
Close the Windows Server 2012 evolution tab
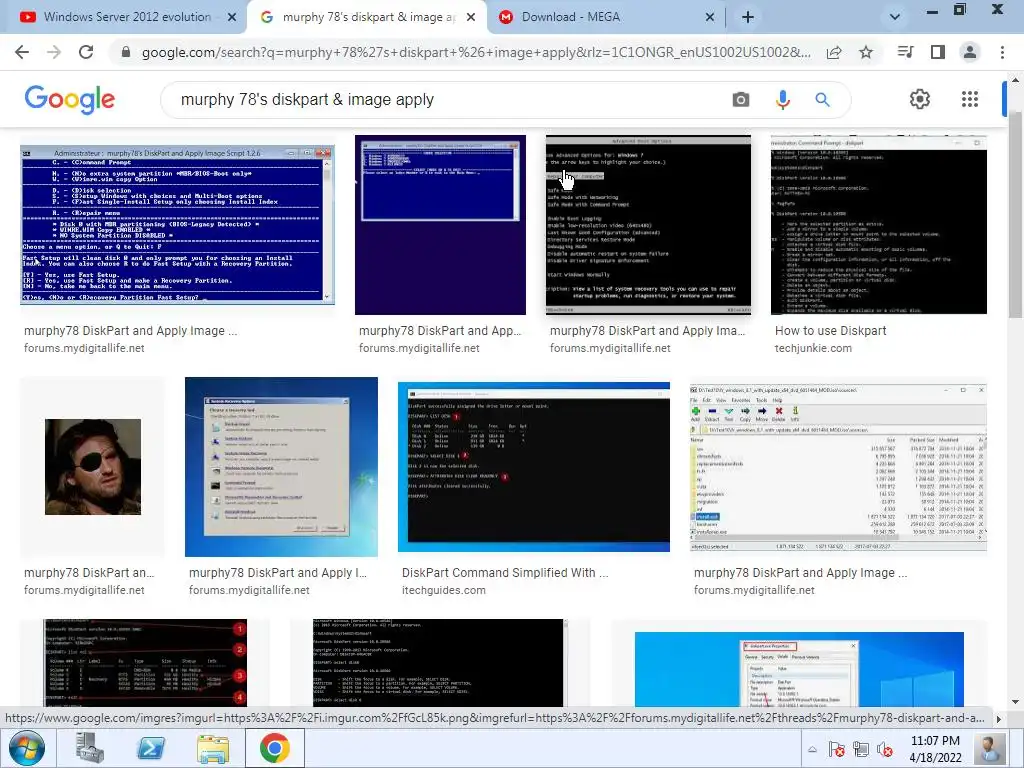click(232, 18)
